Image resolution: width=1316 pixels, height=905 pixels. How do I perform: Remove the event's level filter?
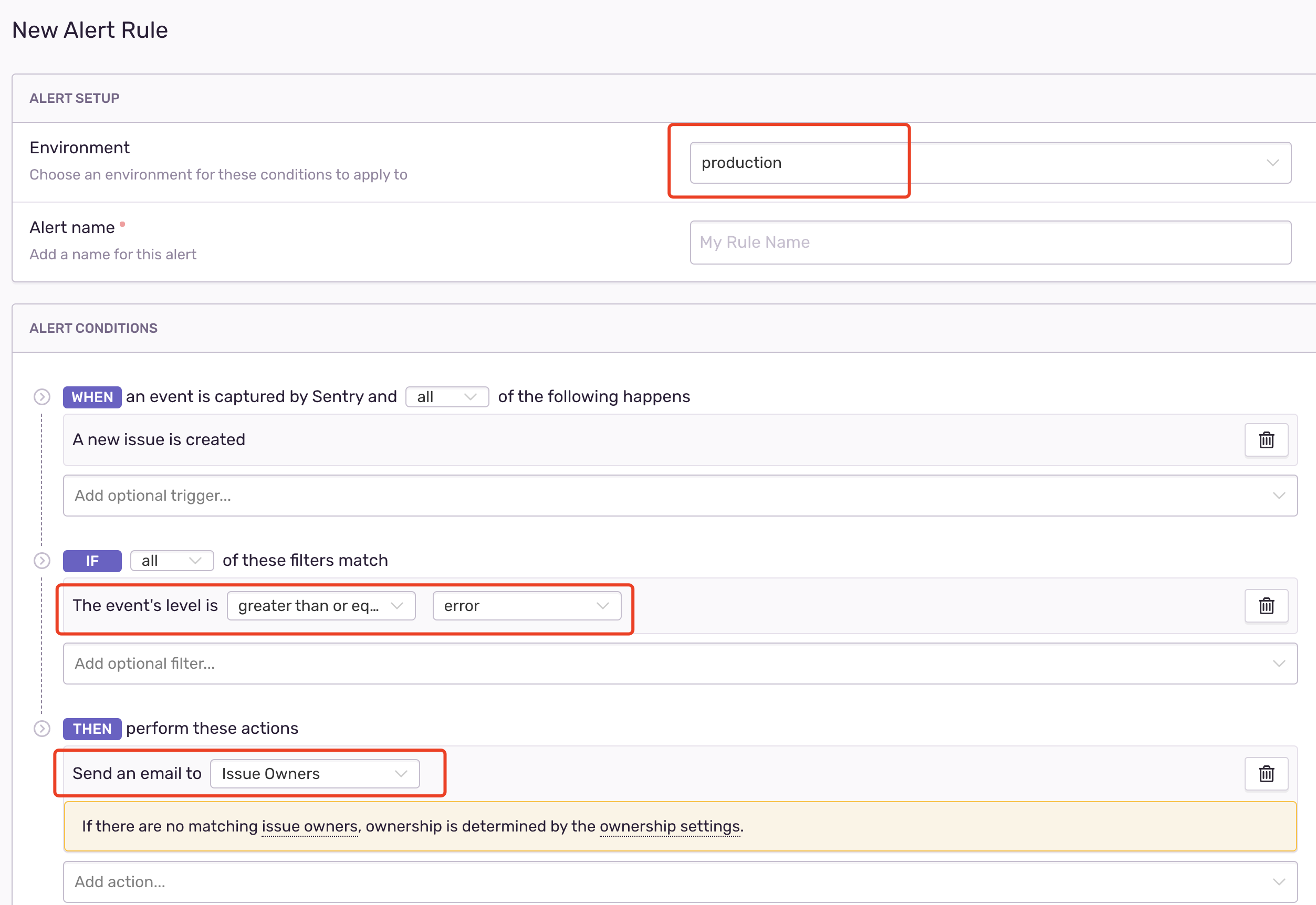pyautogui.click(x=1267, y=606)
